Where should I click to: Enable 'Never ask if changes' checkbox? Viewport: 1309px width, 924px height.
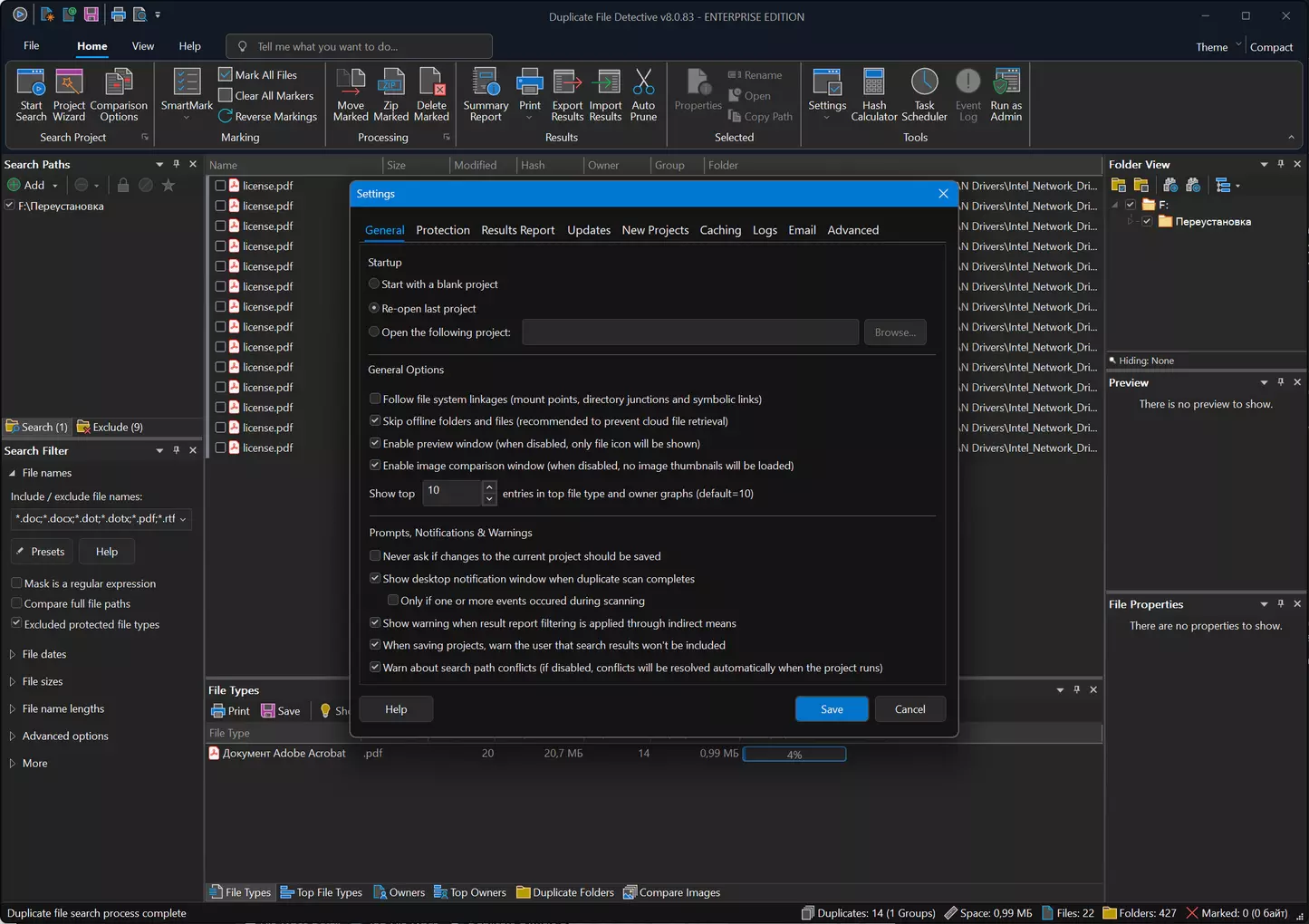(x=375, y=556)
